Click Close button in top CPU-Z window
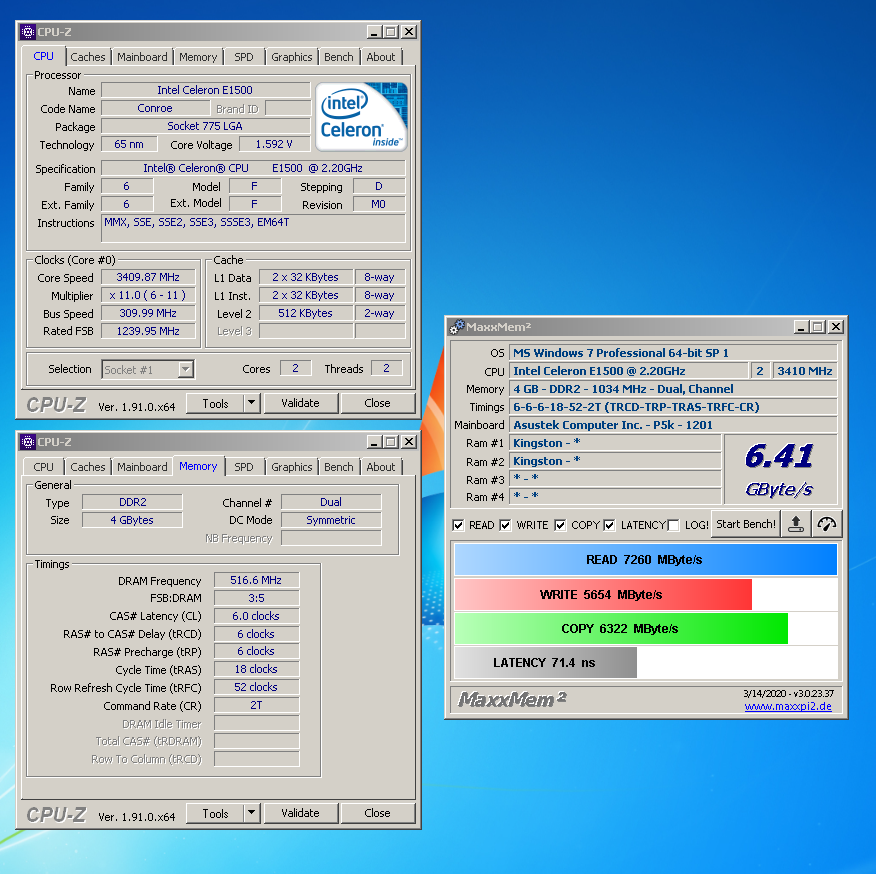Image resolution: width=876 pixels, height=874 pixels. tap(377, 403)
